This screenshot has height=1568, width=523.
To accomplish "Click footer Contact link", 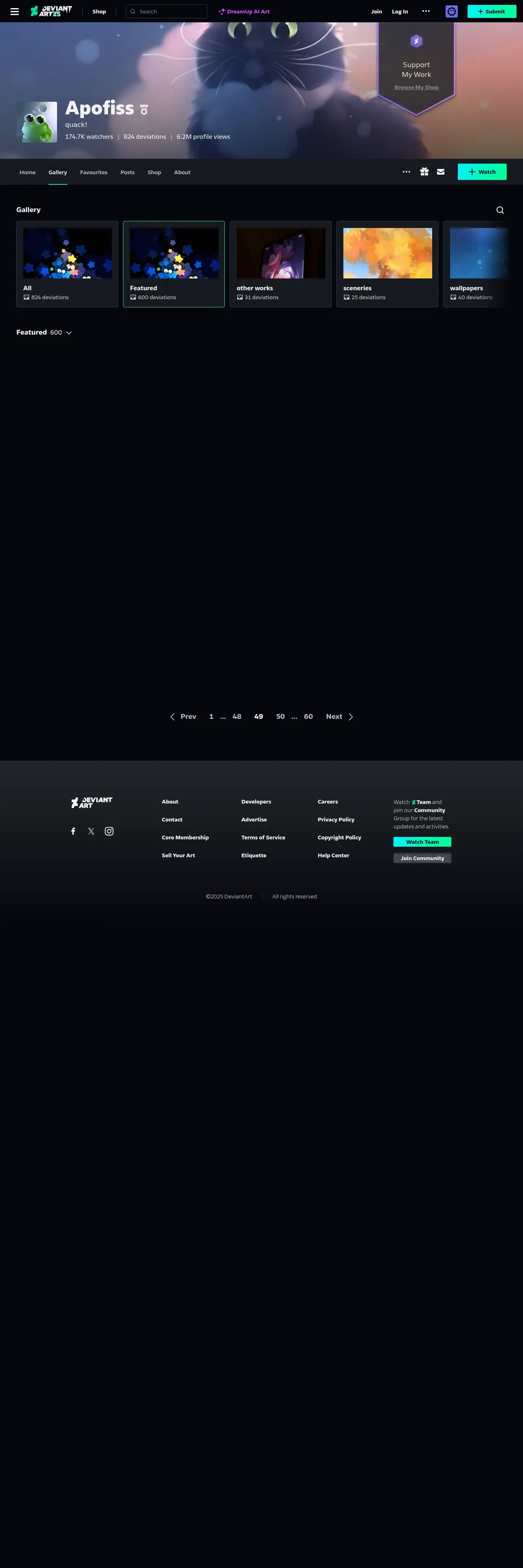I will (x=172, y=819).
